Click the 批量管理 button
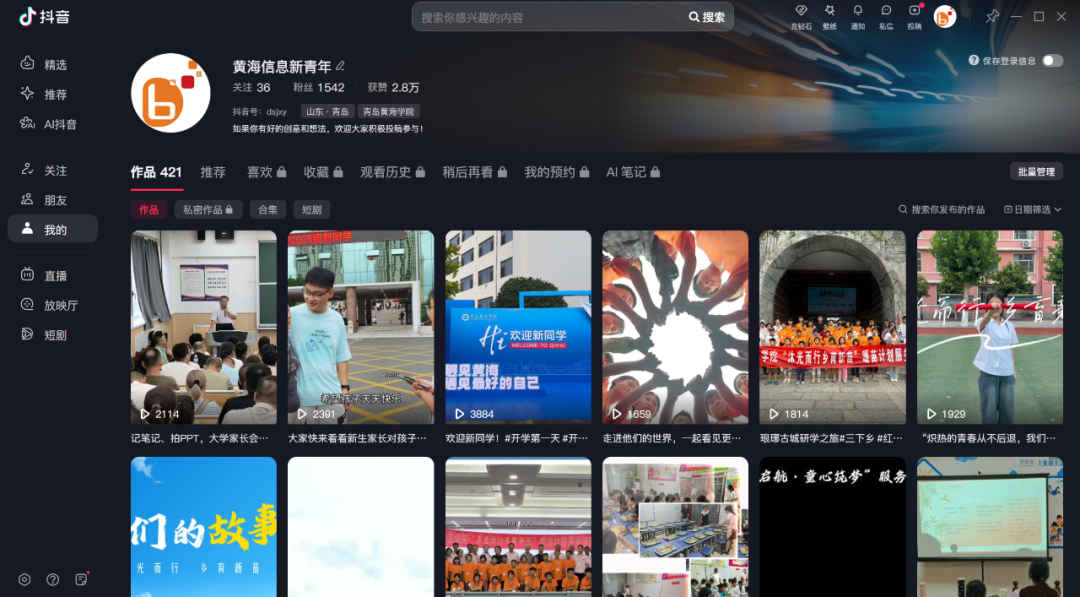1080x597 pixels. pos(1036,172)
